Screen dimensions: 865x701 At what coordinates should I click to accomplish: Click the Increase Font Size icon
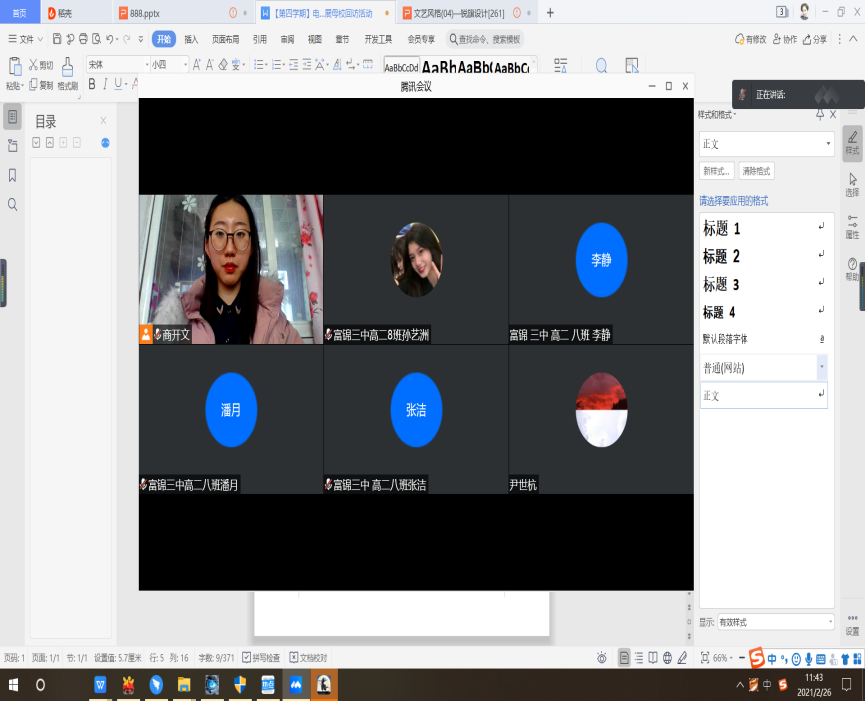(x=196, y=65)
